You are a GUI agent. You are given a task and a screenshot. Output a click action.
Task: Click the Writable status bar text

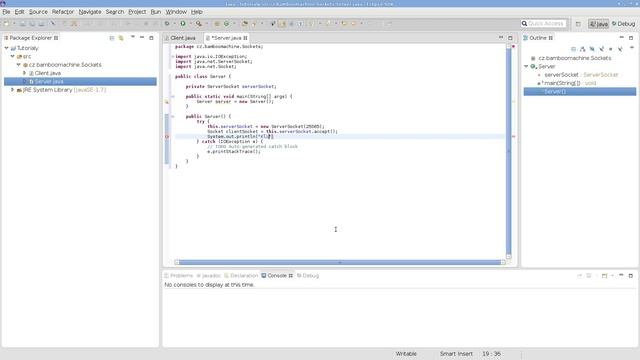point(406,354)
